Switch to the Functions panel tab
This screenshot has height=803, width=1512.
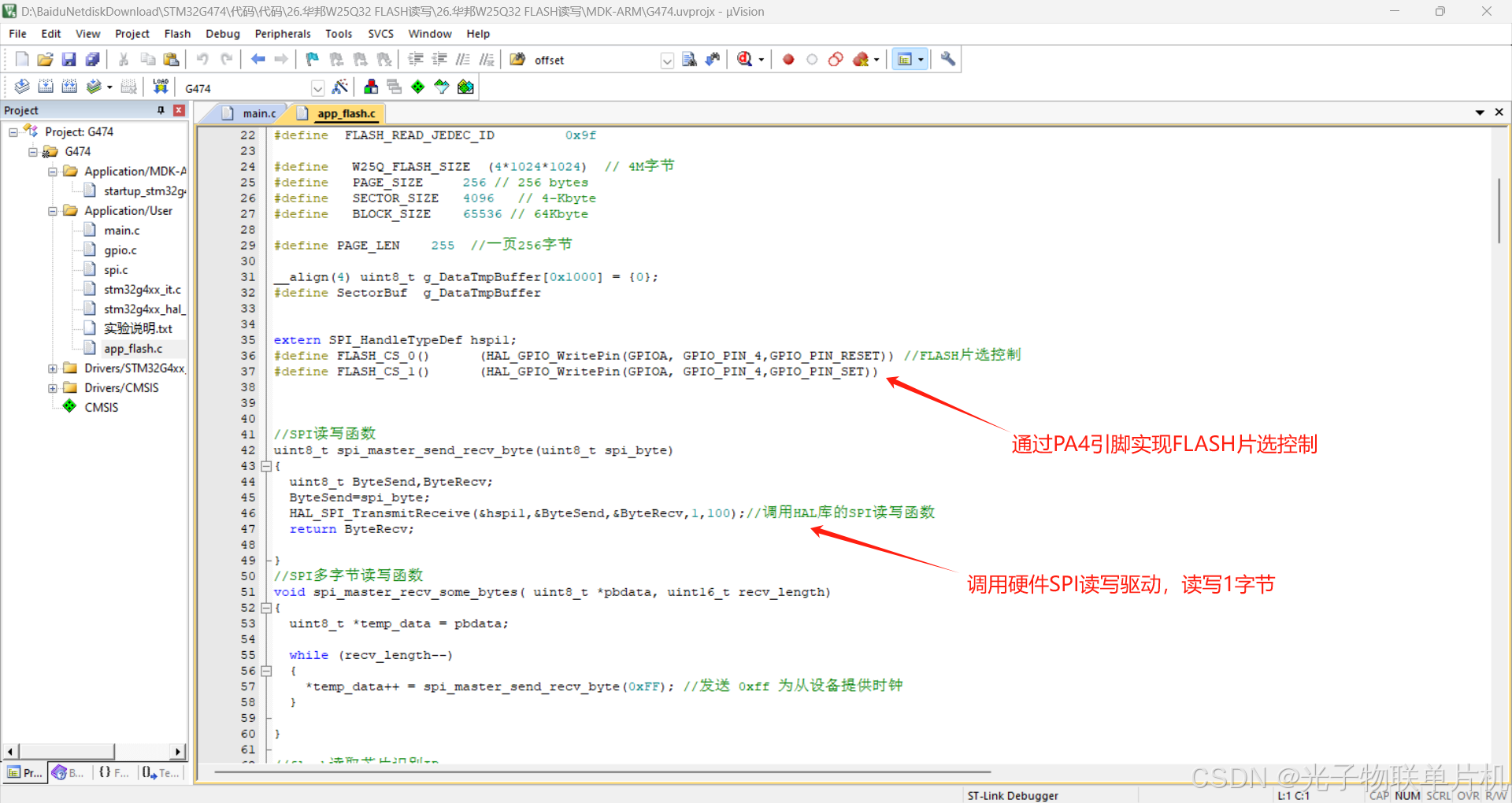point(114,773)
